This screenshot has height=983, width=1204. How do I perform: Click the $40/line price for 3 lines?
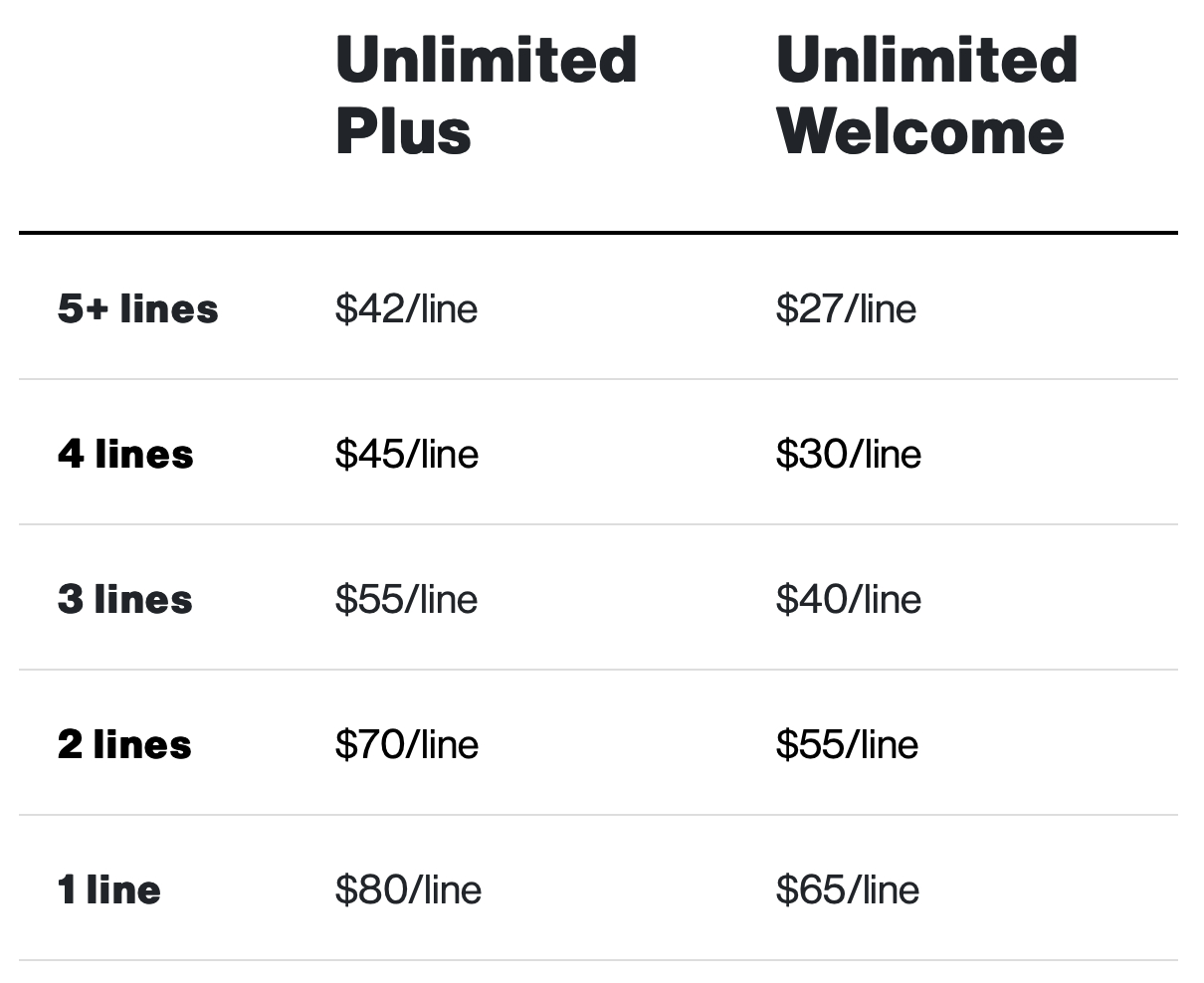point(848,599)
